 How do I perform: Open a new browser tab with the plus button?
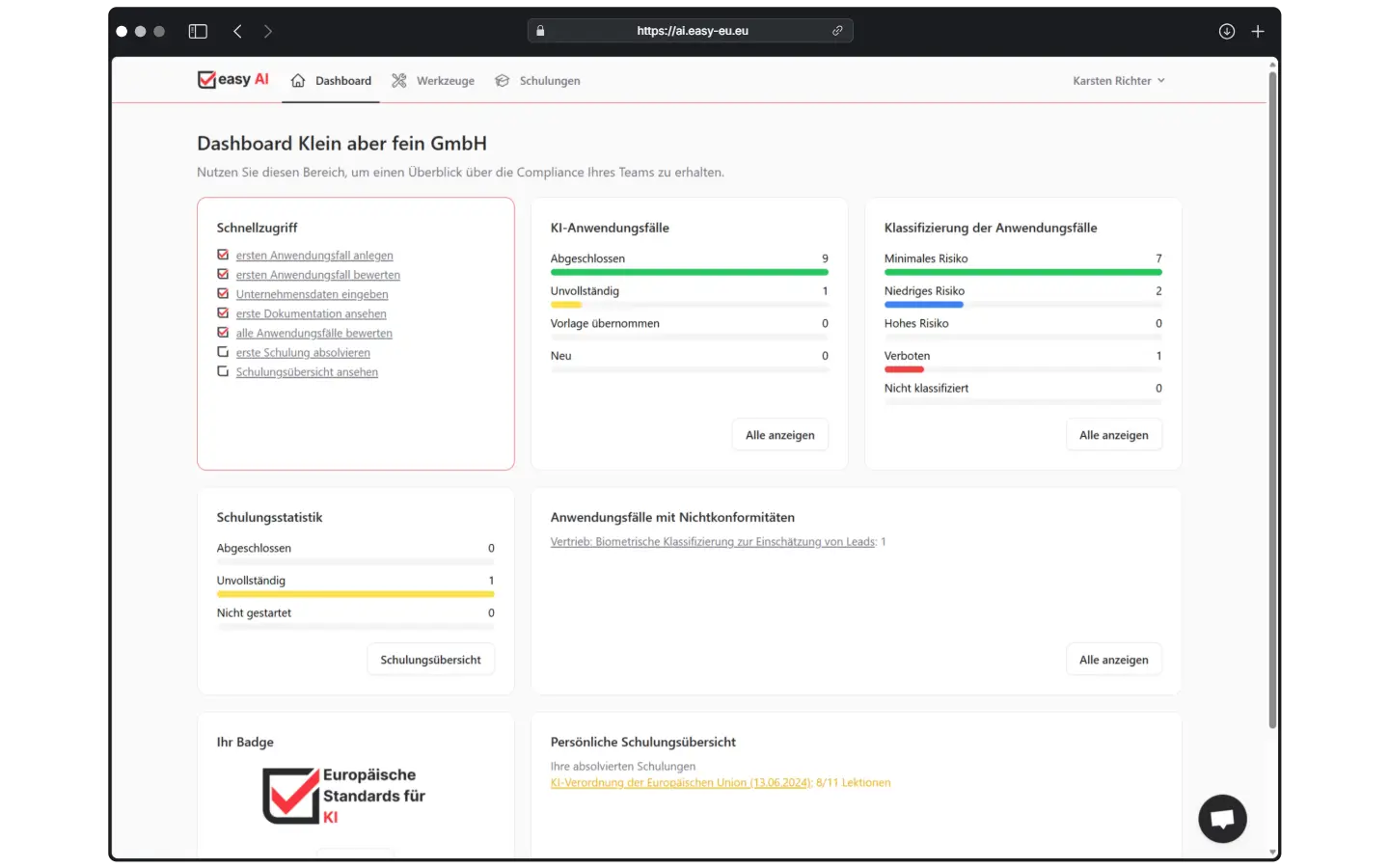pos(1258,31)
